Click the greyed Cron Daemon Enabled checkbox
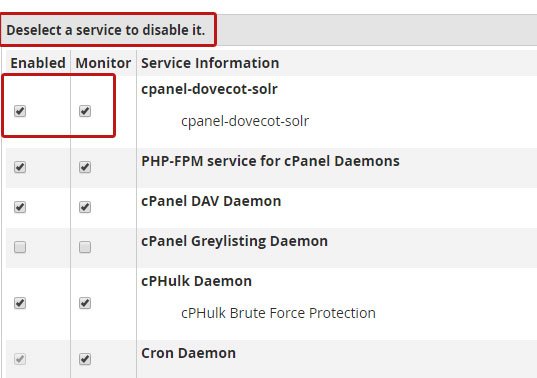The width and height of the screenshot is (537, 378). click(x=20, y=359)
